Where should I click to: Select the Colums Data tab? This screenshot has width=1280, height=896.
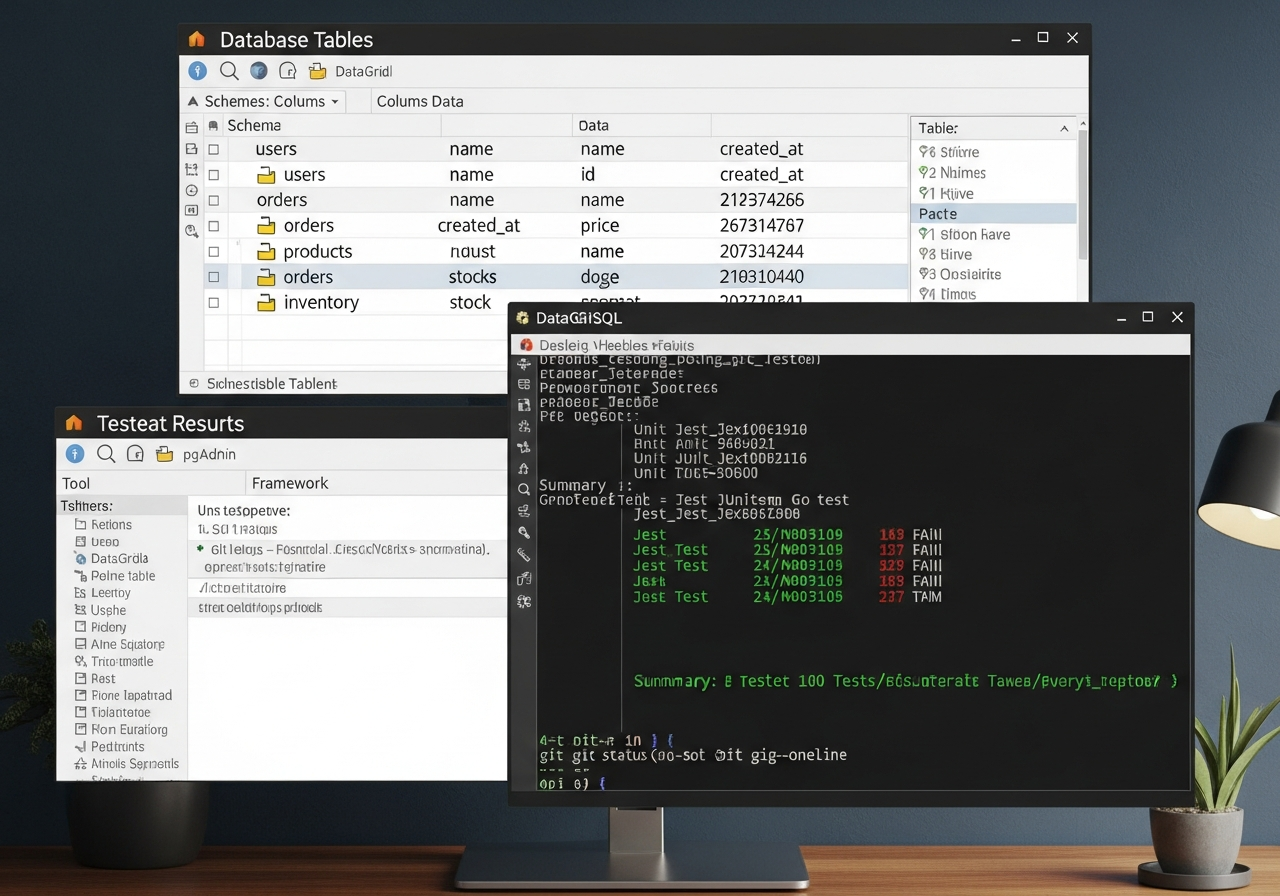[420, 101]
